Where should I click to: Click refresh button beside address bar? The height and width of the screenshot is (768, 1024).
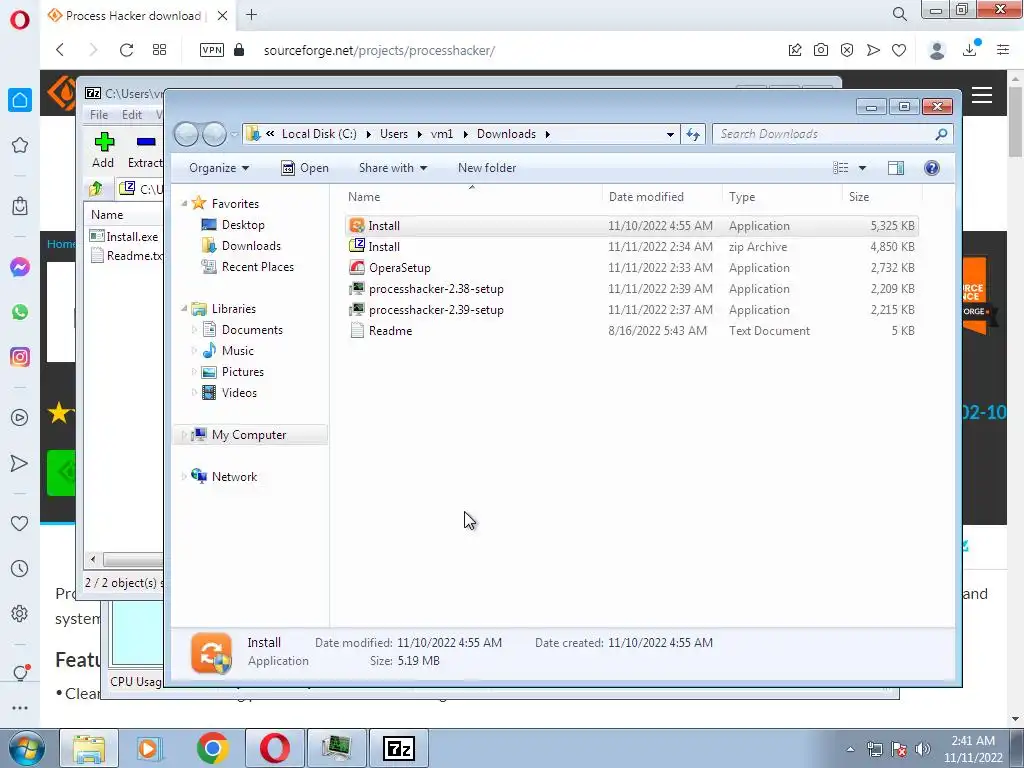tap(693, 134)
